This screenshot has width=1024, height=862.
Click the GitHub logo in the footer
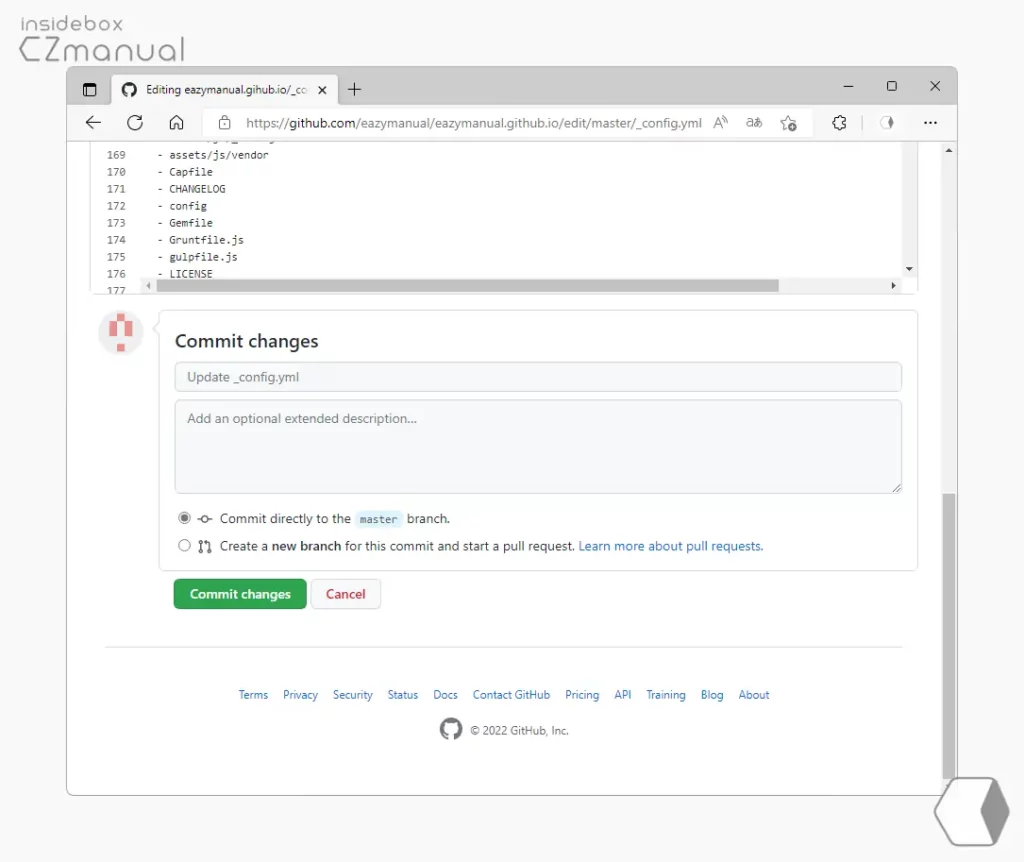[x=449, y=729]
